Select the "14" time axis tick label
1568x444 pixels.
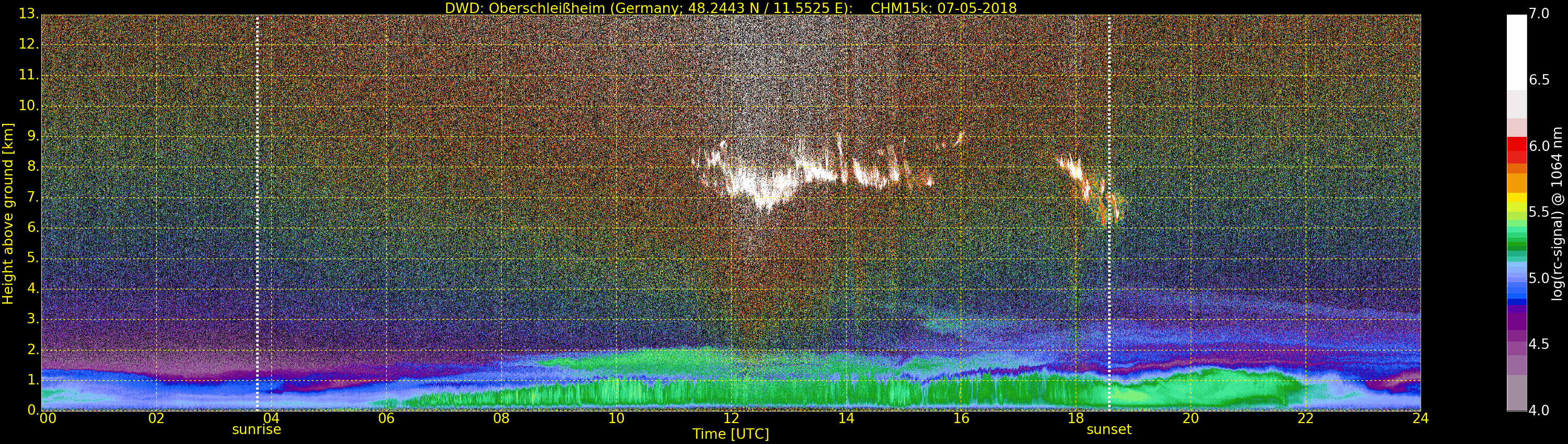(846, 418)
